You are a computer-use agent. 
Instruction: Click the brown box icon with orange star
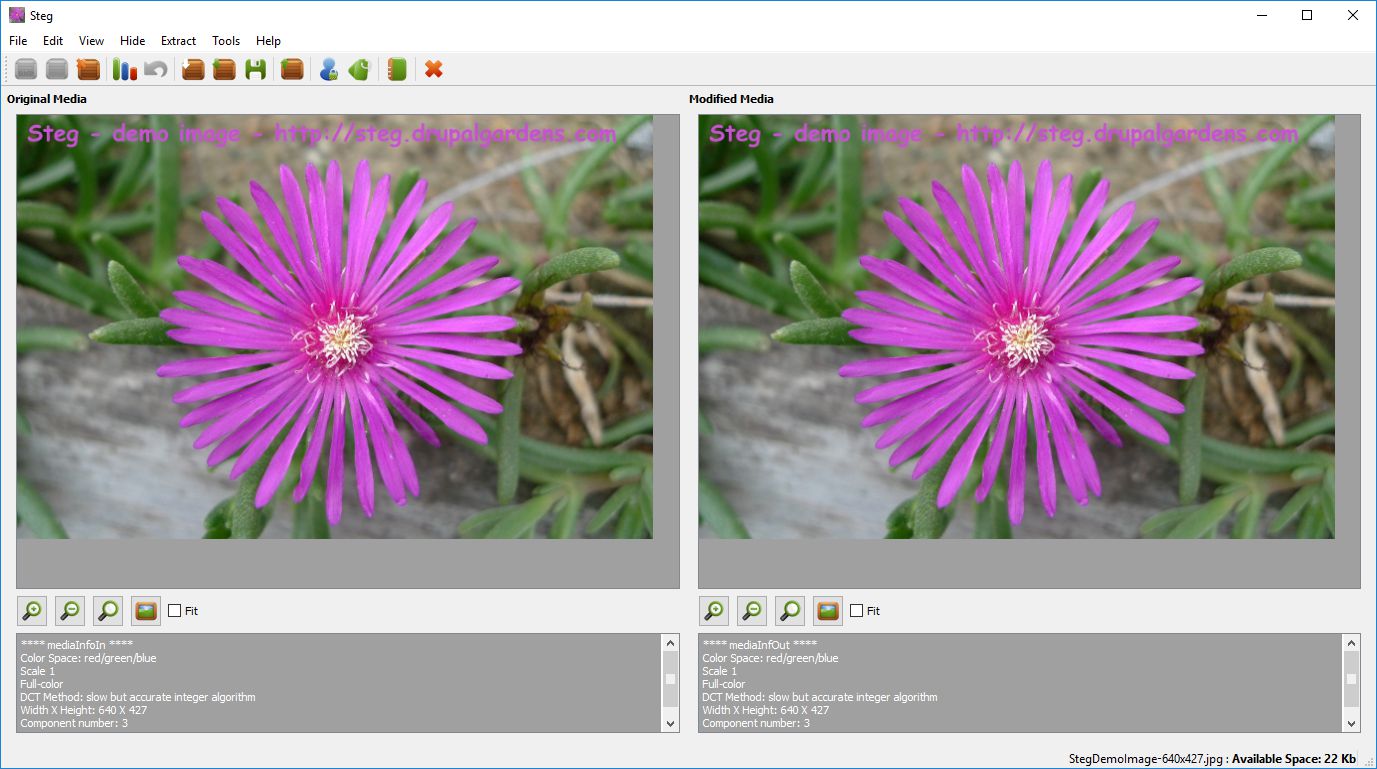[88, 69]
